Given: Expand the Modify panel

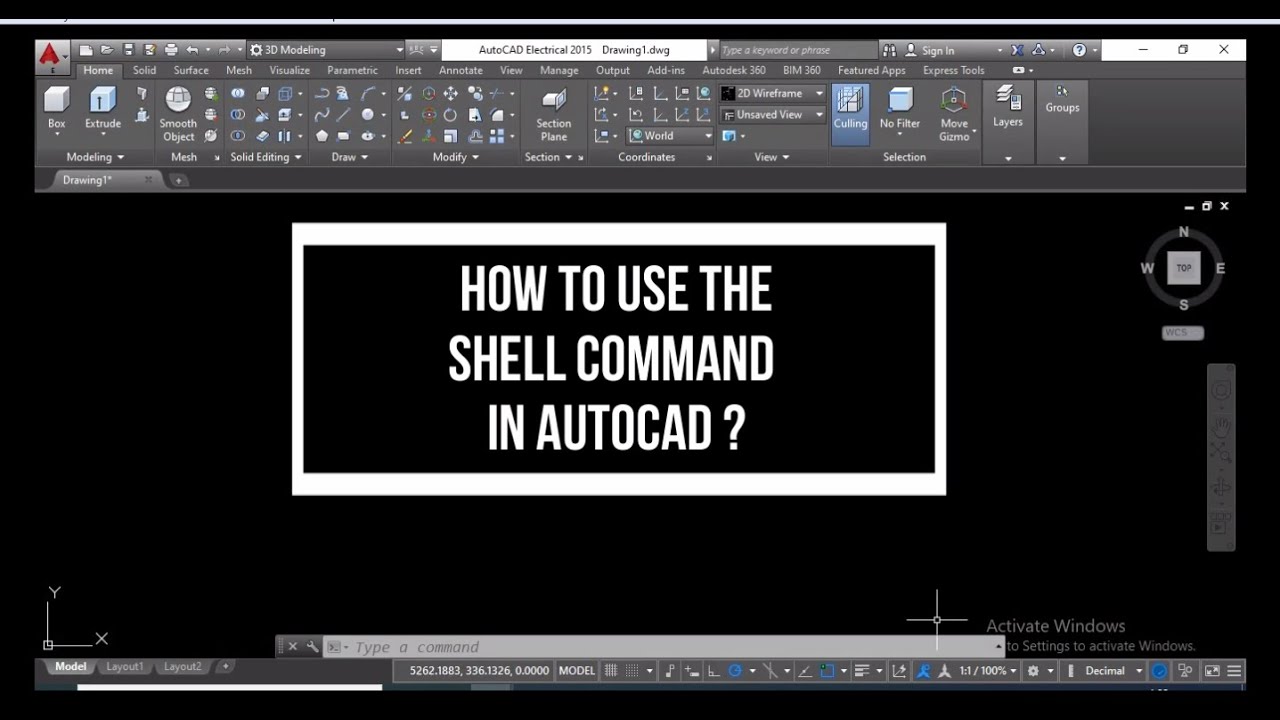Looking at the screenshot, I should coord(455,157).
